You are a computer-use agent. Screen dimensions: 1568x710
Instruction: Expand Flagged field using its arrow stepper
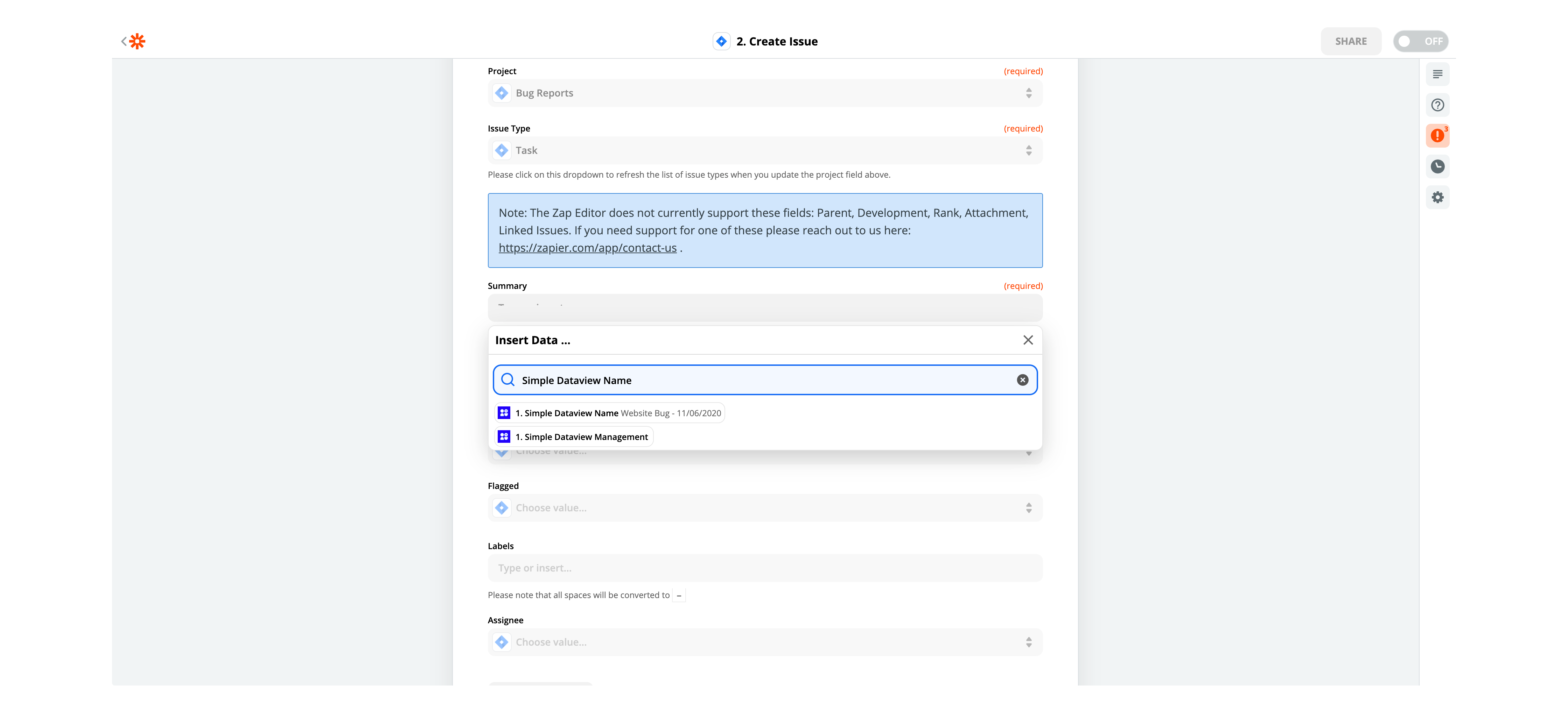pos(1029,508)
